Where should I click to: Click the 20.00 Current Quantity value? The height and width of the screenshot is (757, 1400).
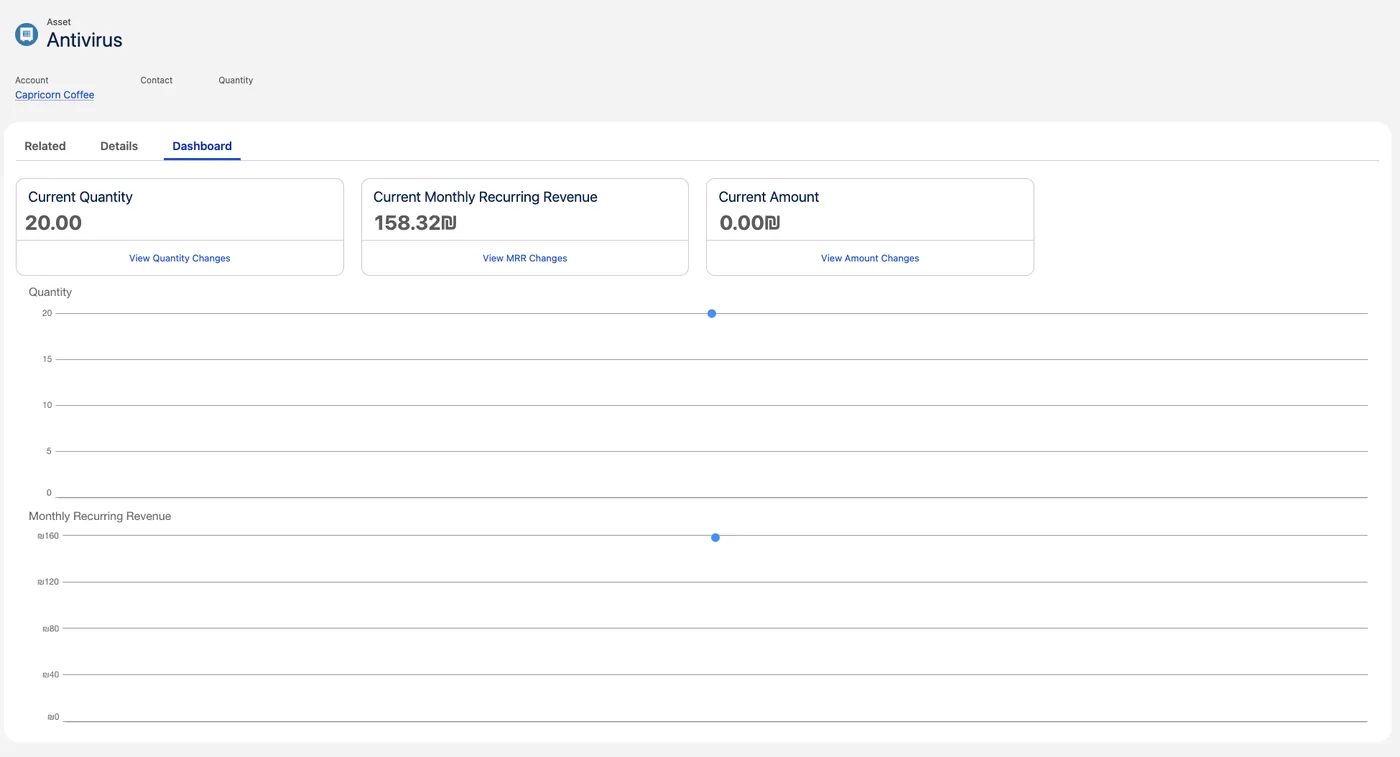[54, 223]
